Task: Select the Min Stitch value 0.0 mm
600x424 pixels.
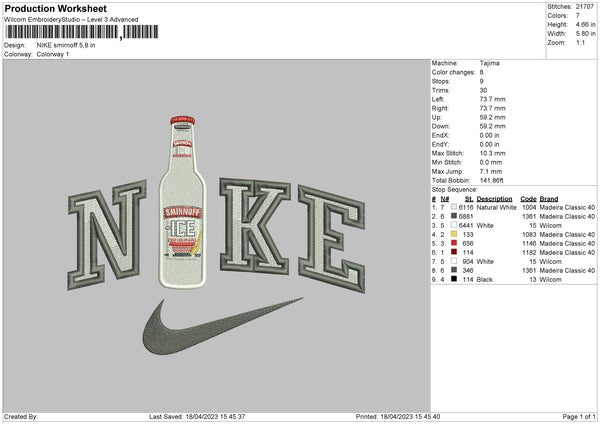Action: (x=491, y=162)
